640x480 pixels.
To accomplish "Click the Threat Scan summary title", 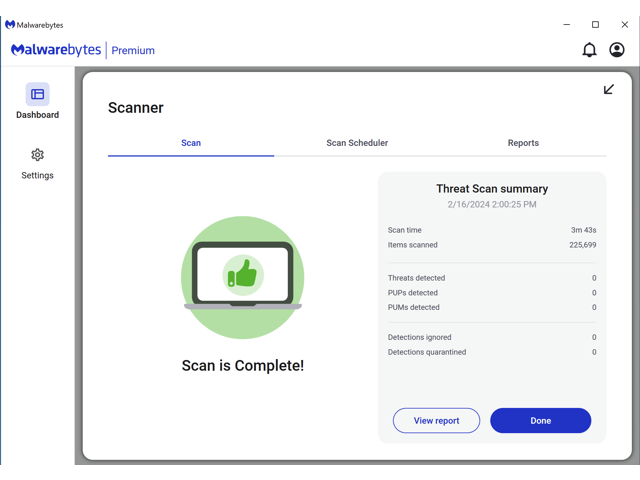I will click(492, 189).
